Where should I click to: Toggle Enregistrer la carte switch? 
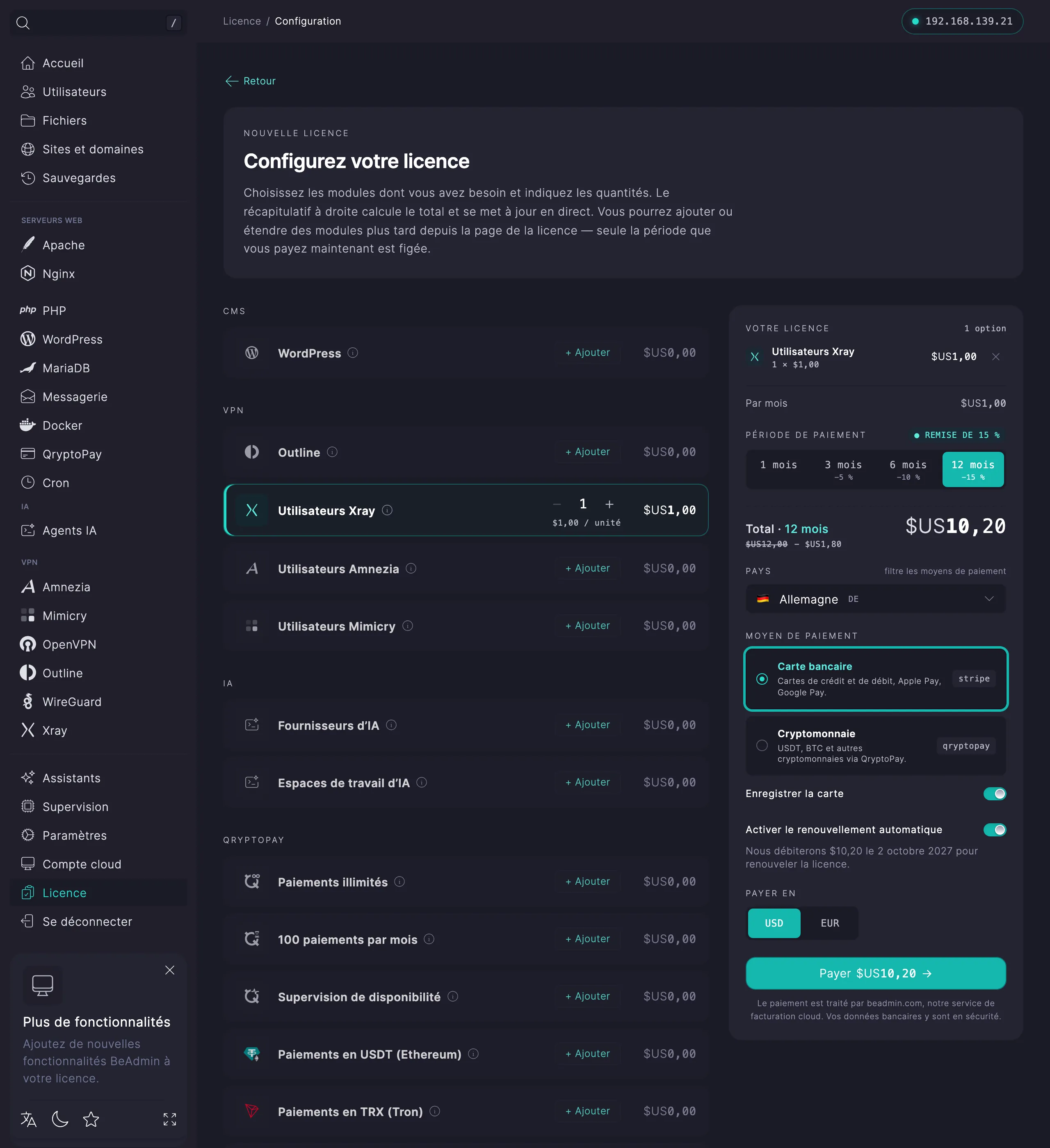995,794
